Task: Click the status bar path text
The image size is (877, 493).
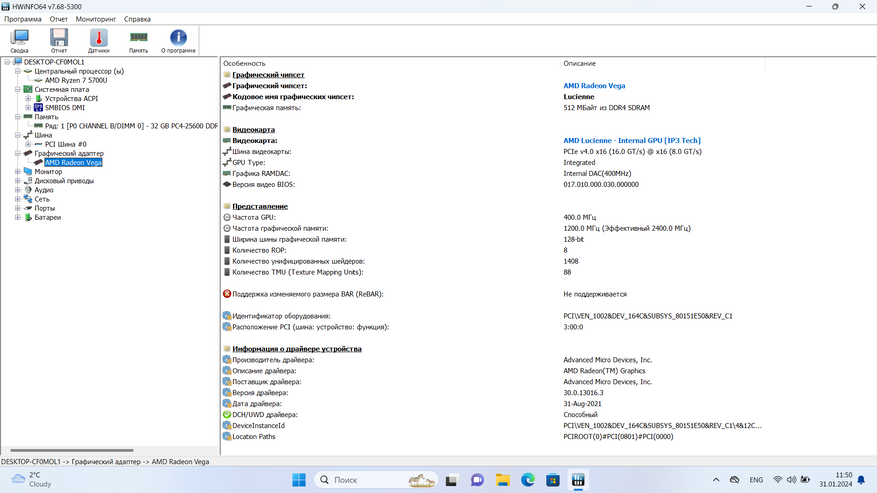Action: coord(105,462)
